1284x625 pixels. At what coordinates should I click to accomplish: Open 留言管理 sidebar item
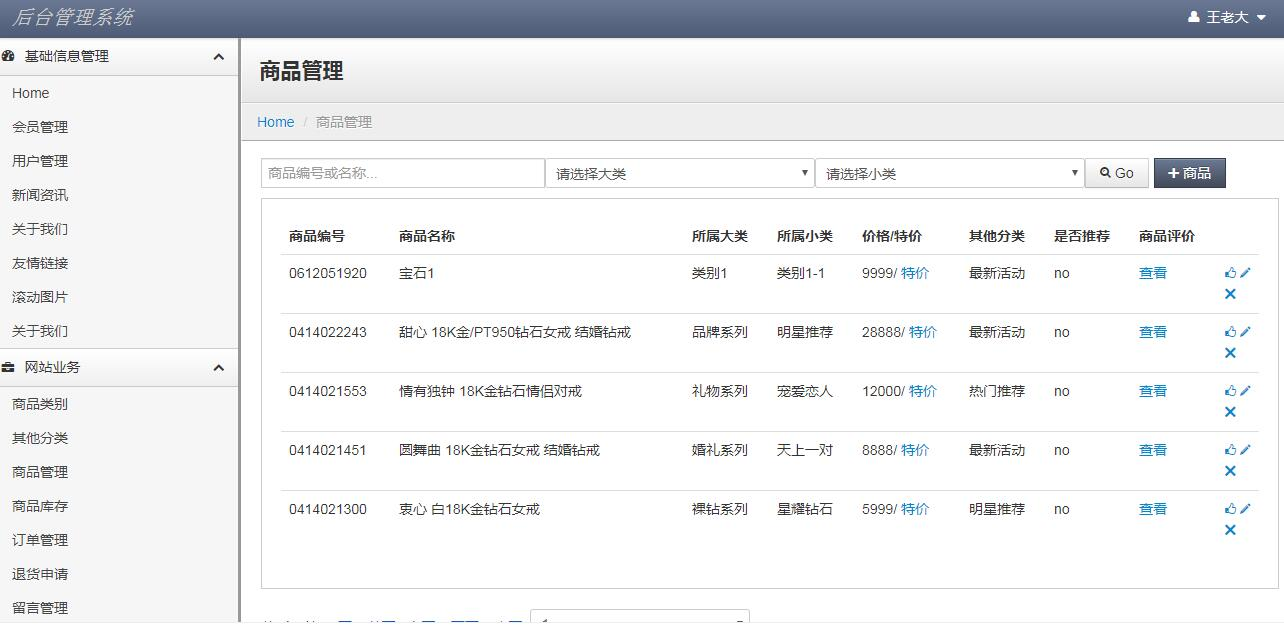[x=40, y=608]
